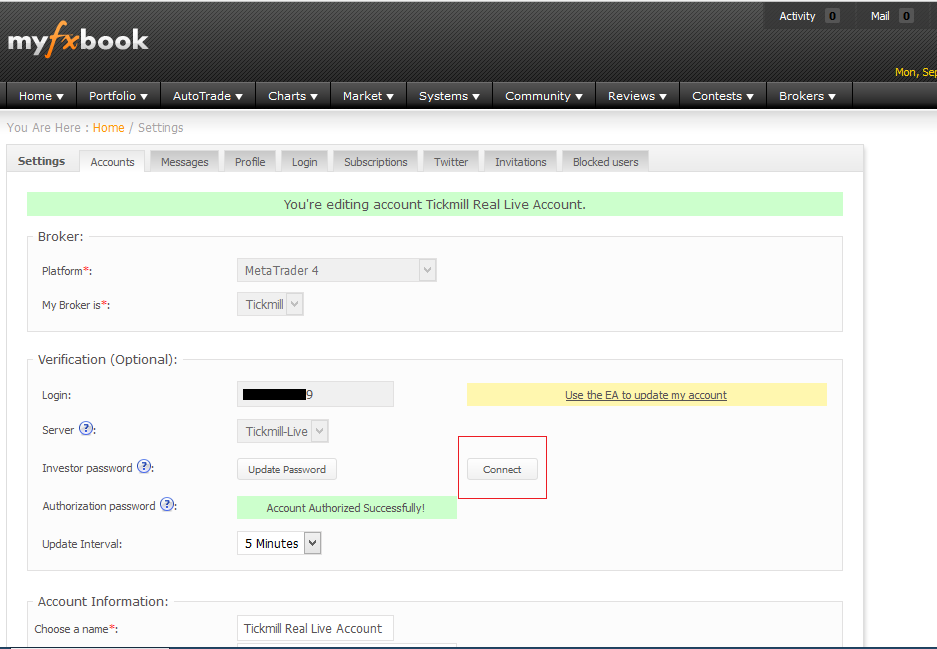Viewport: 937px width, 649px height.
Task: Open Investor password help icon
Action: click(144, 467)
